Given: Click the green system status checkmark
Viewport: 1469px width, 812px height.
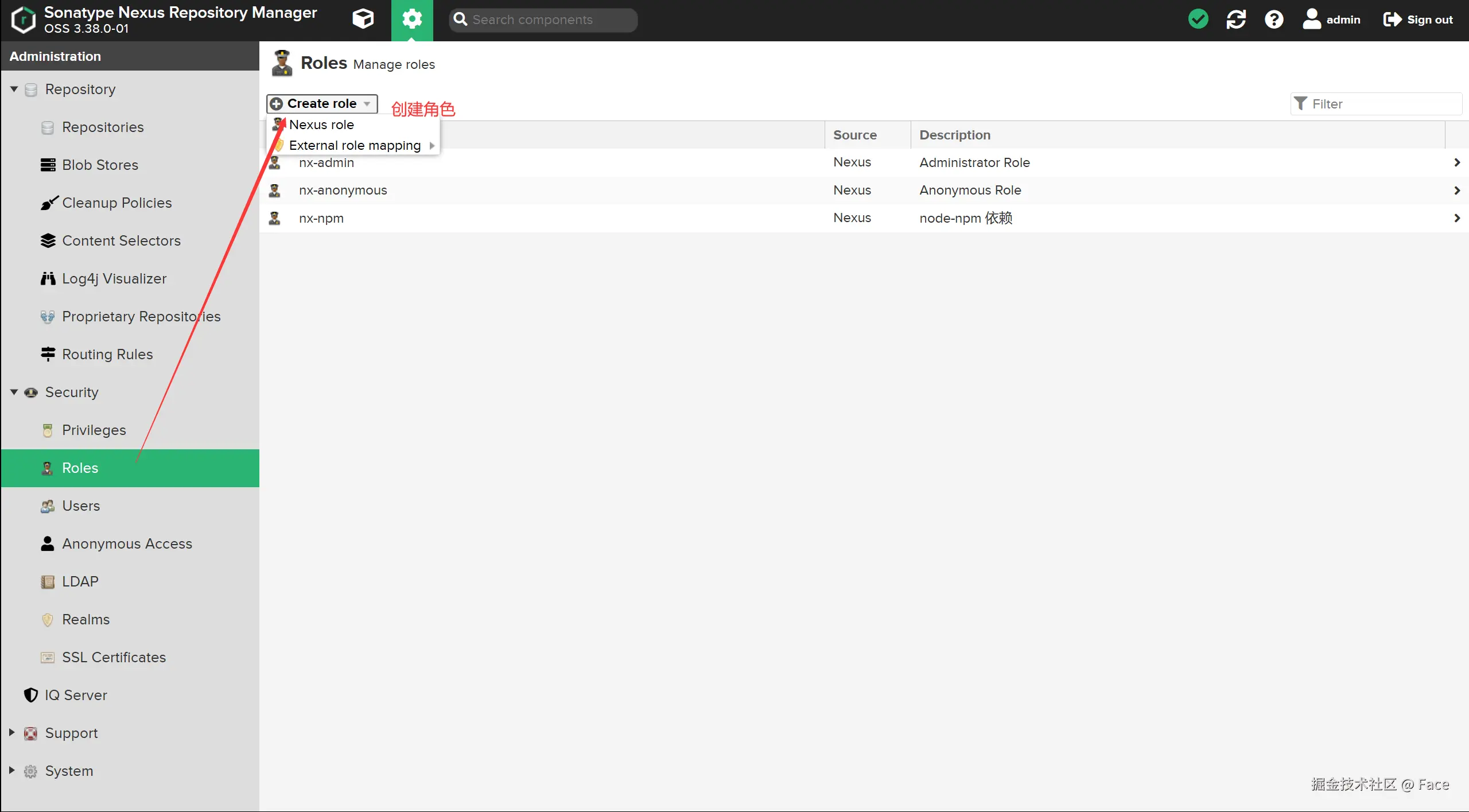Looking at the screenshot, I should pyautogui.click(x=1198, y=20).
